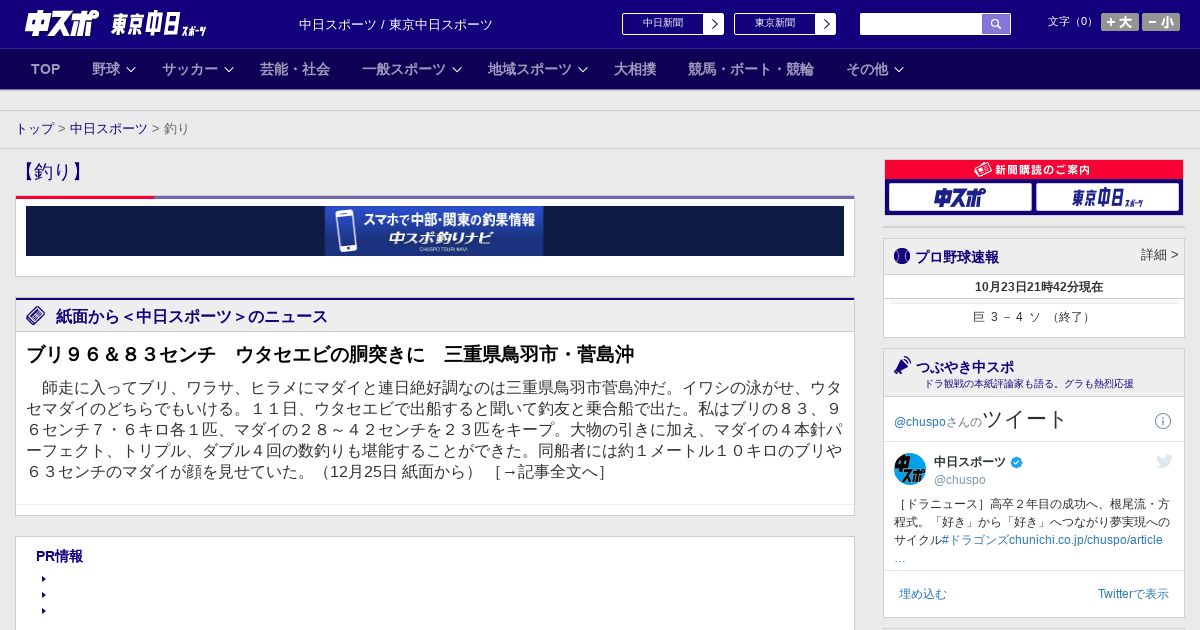Image resolution: width=1200 pixels, height=630 pixels.
Task: Click the Twitterで表示 link
Action: pos(1133,594)
